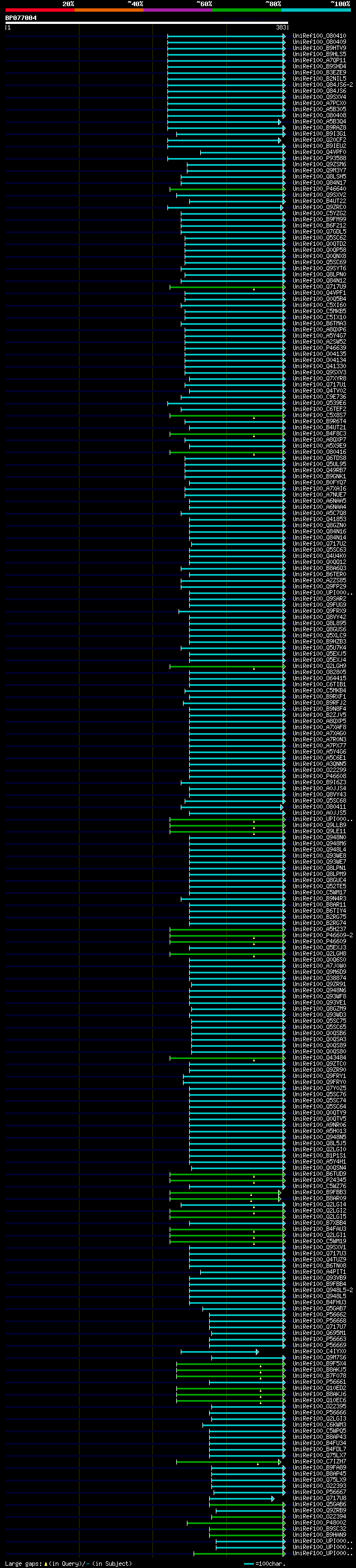Viewport: 356px width, 1568px height.
Task: Select label UniRef100_Q10EC6
Action: click(319, 1401)
